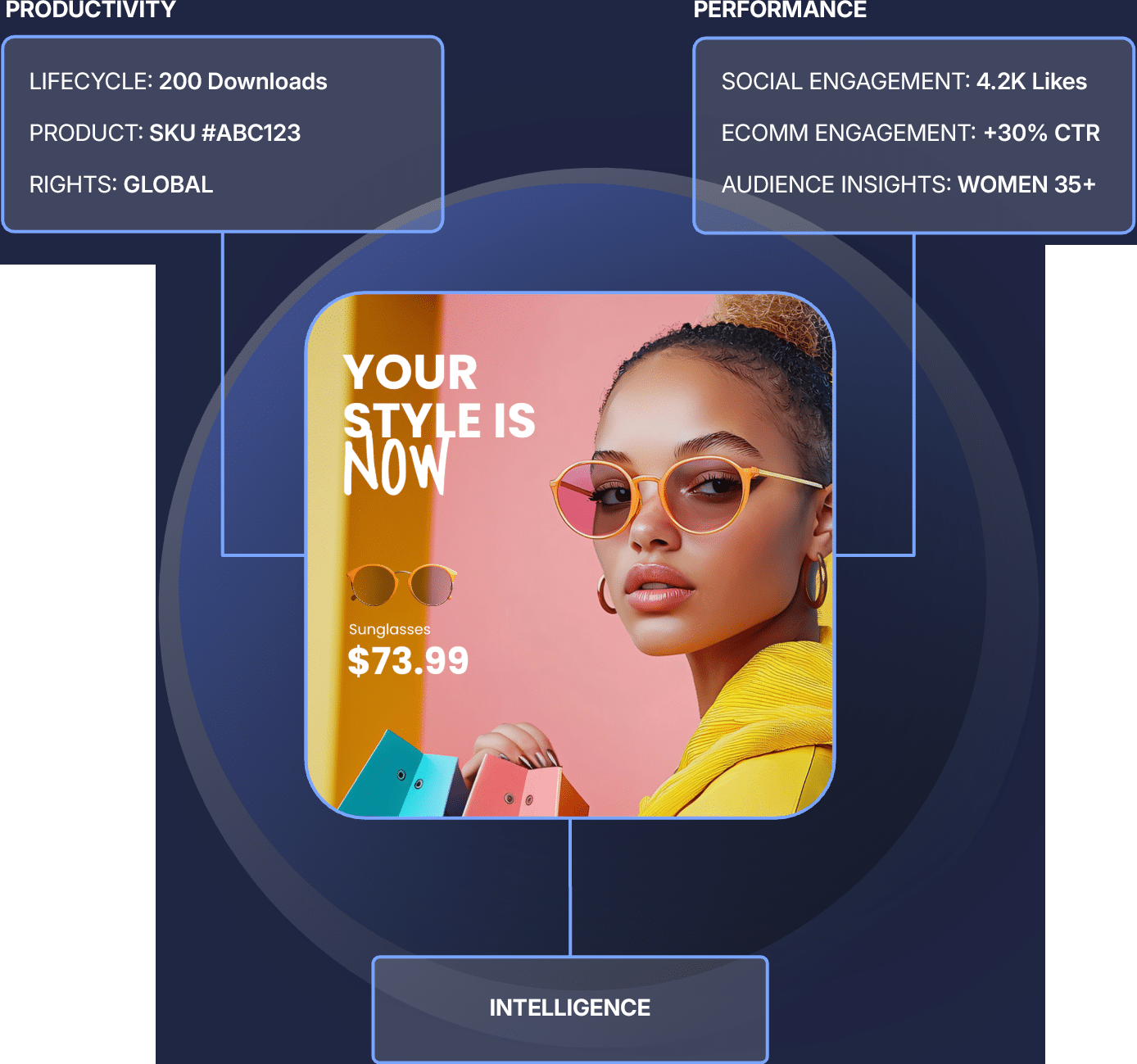Click the small sunglasses product icon

401,584
